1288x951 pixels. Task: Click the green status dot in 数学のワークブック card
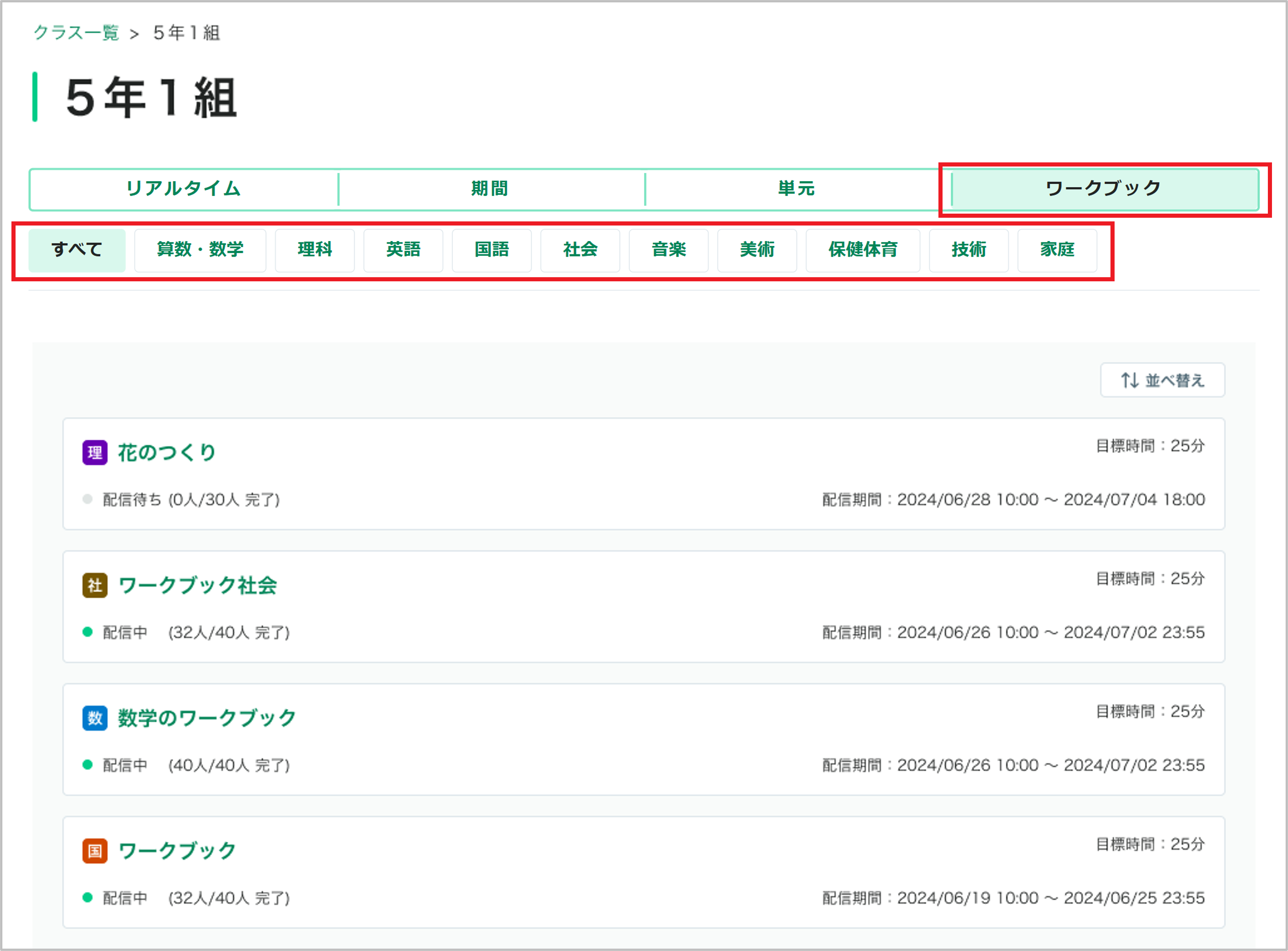(87, 765)
